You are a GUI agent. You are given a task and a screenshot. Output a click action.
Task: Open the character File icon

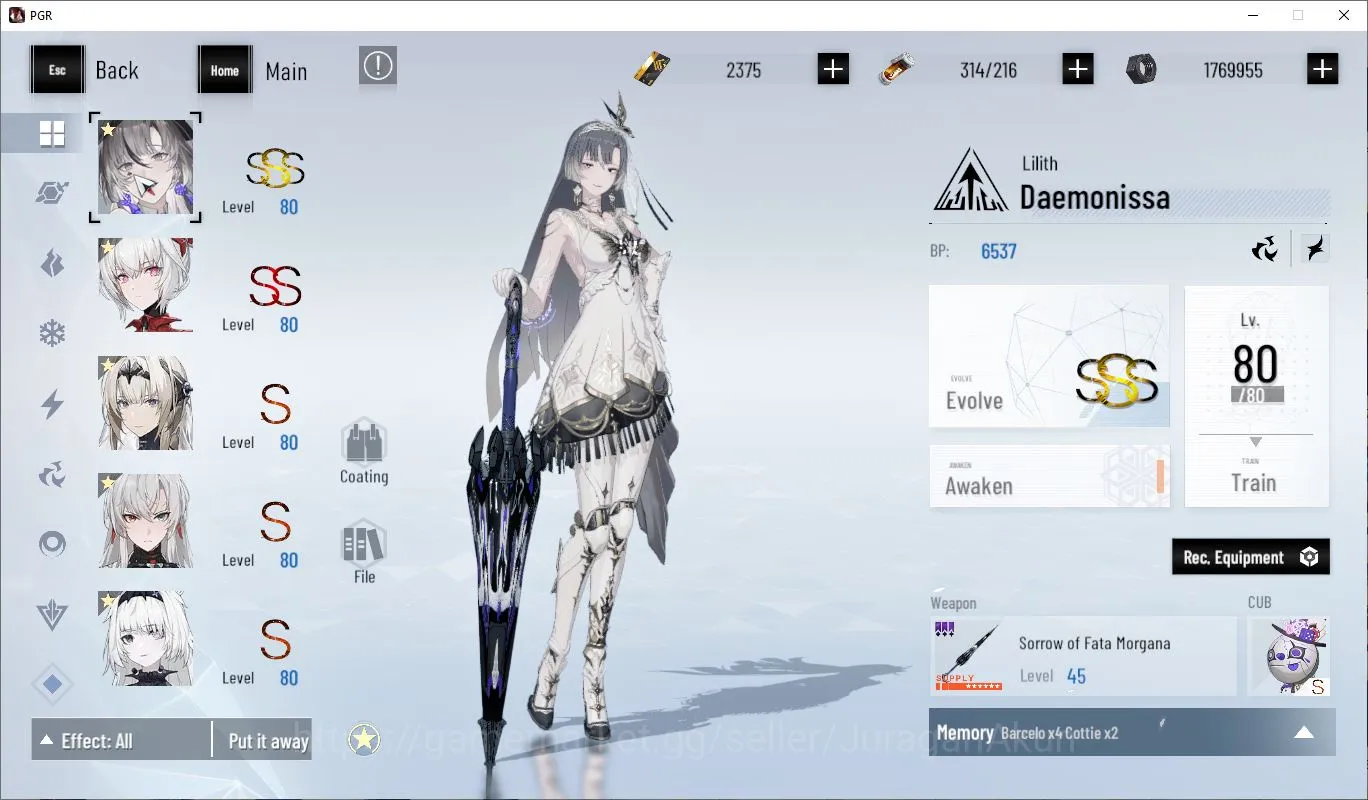click(364, 552)
